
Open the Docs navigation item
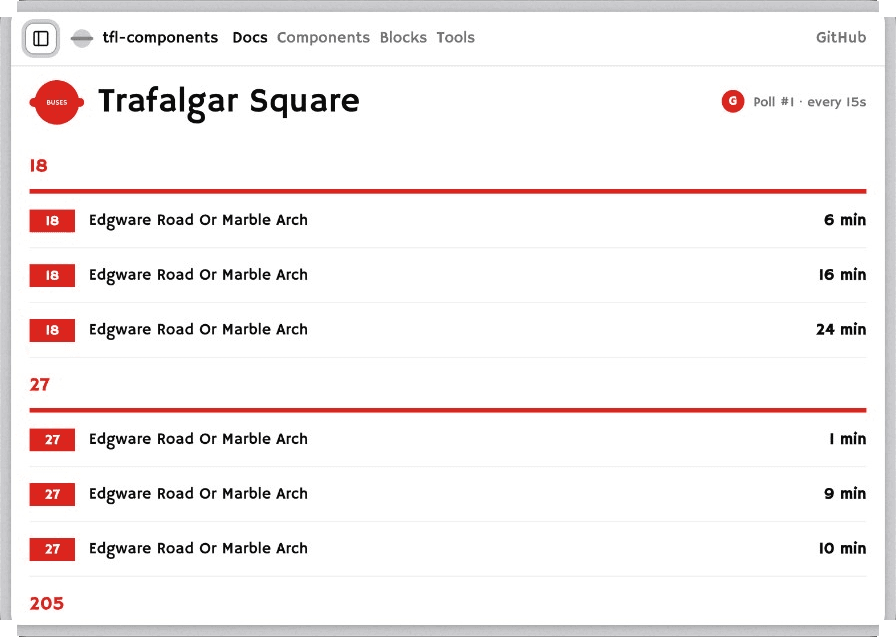point(250,38)
